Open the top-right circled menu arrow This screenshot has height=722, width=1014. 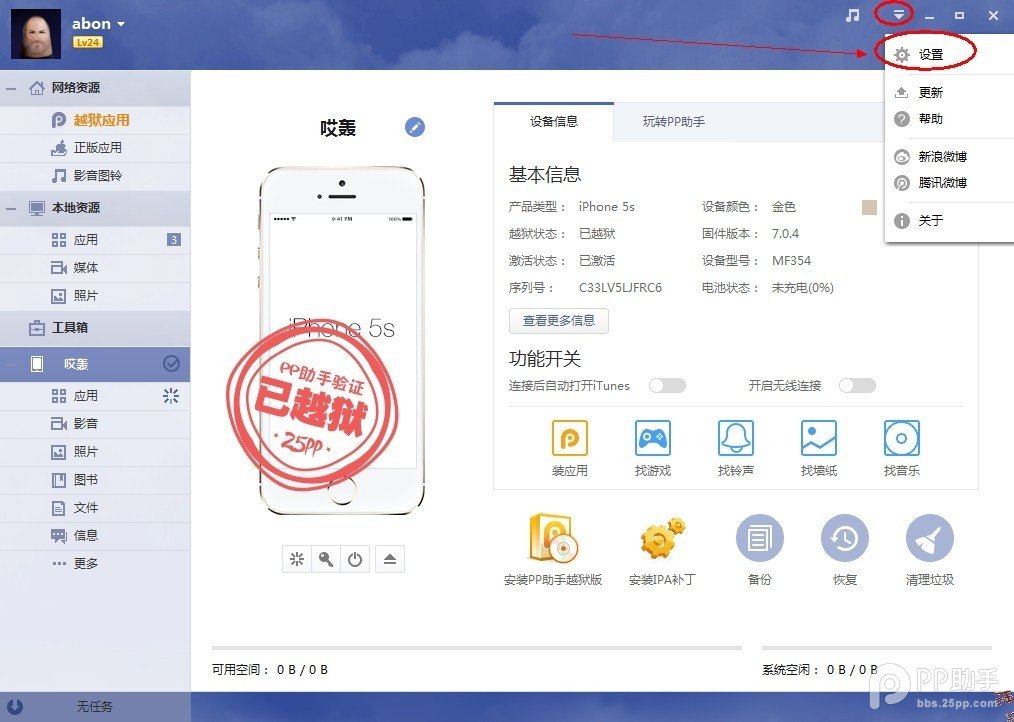click(x=899, y=14)
